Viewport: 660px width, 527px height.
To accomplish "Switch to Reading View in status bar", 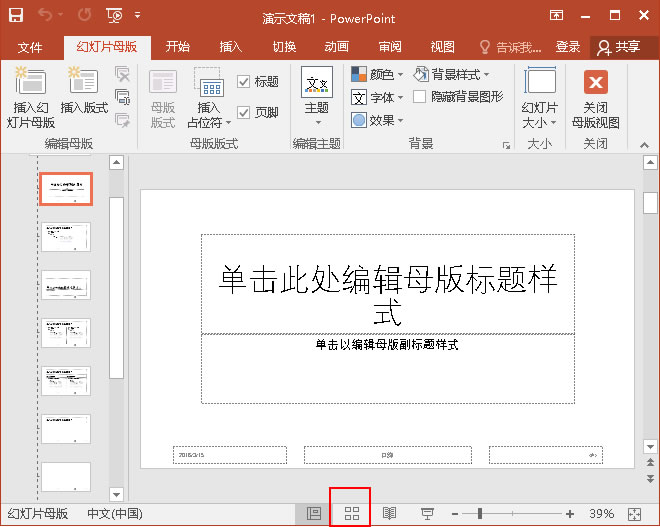I will 390,513.
